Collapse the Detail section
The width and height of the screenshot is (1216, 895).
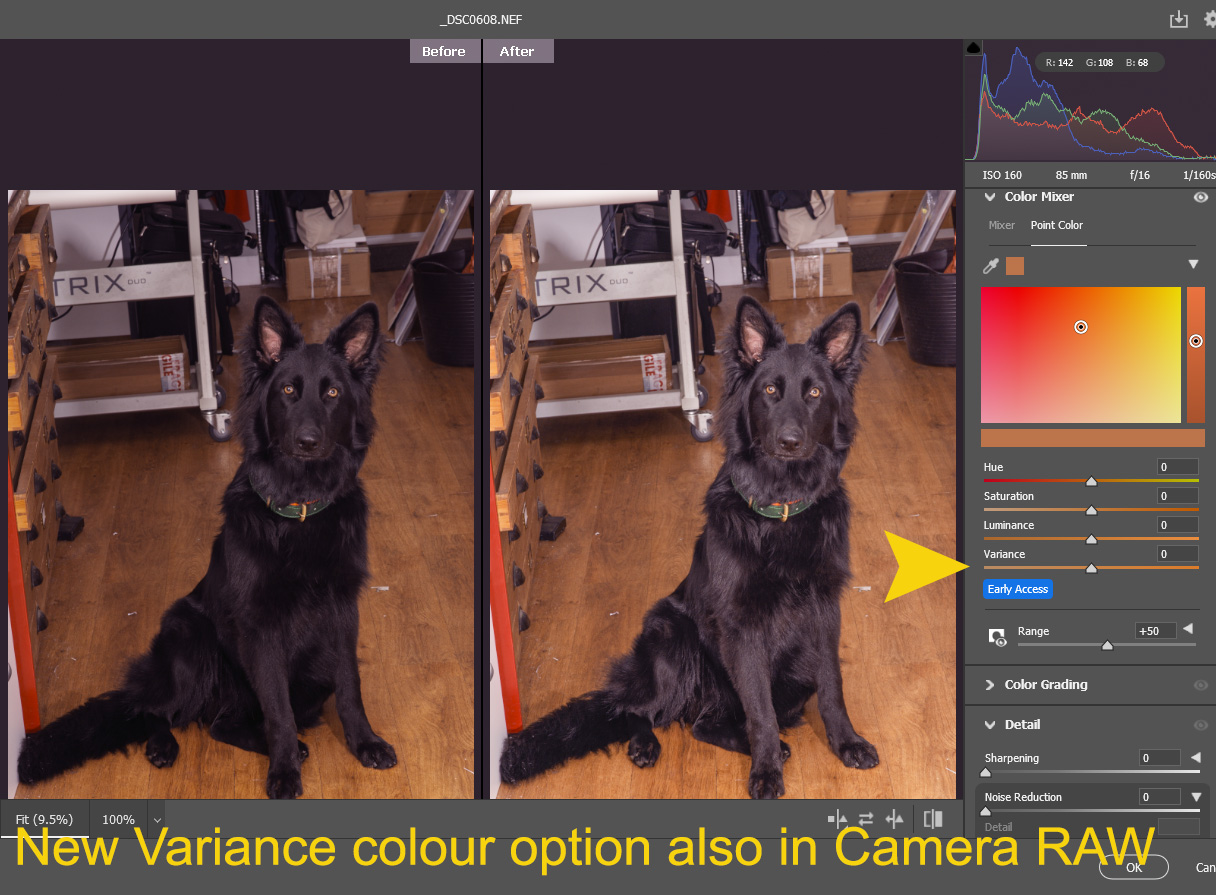coord(990,725)
